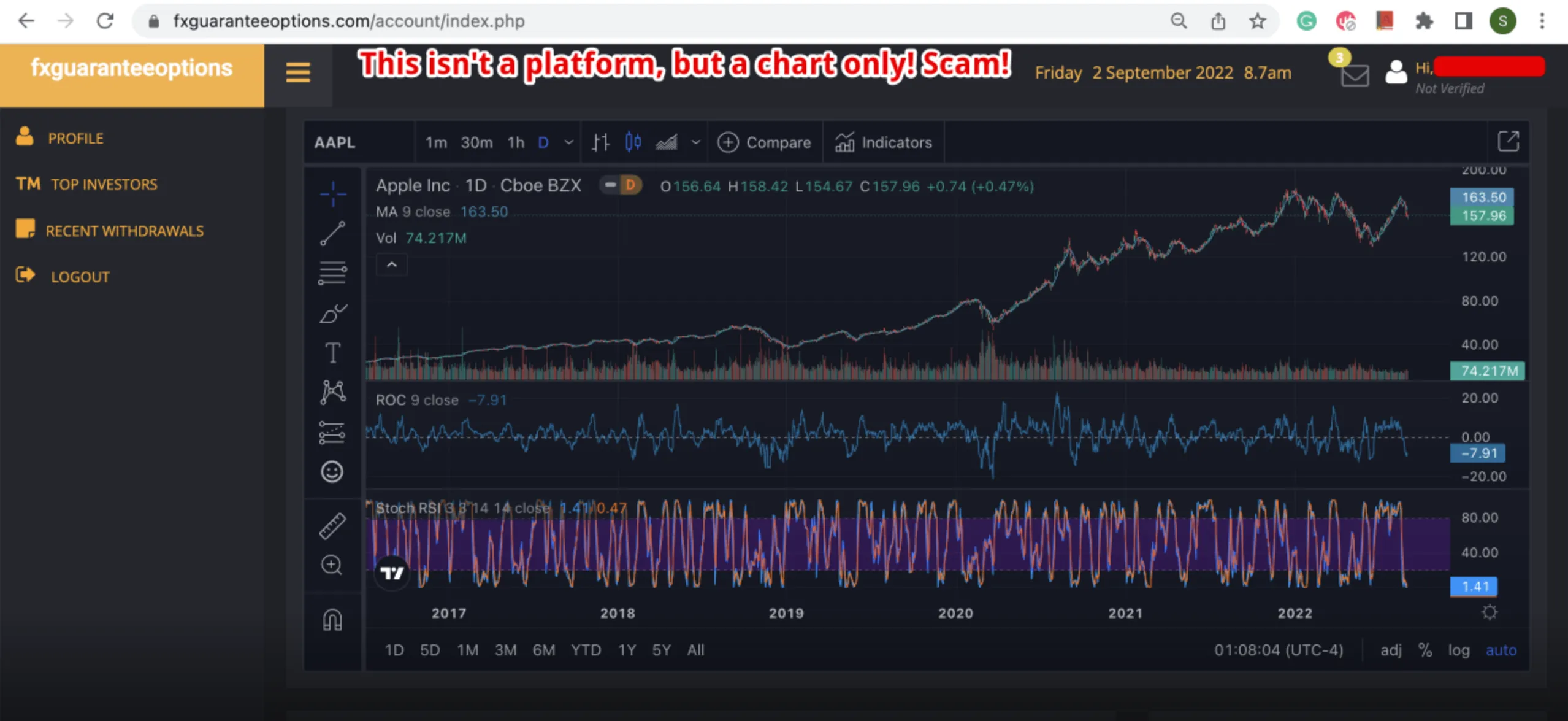Switch to area chart style
This screenshot has width=1568, height=721.
point(667,142)
